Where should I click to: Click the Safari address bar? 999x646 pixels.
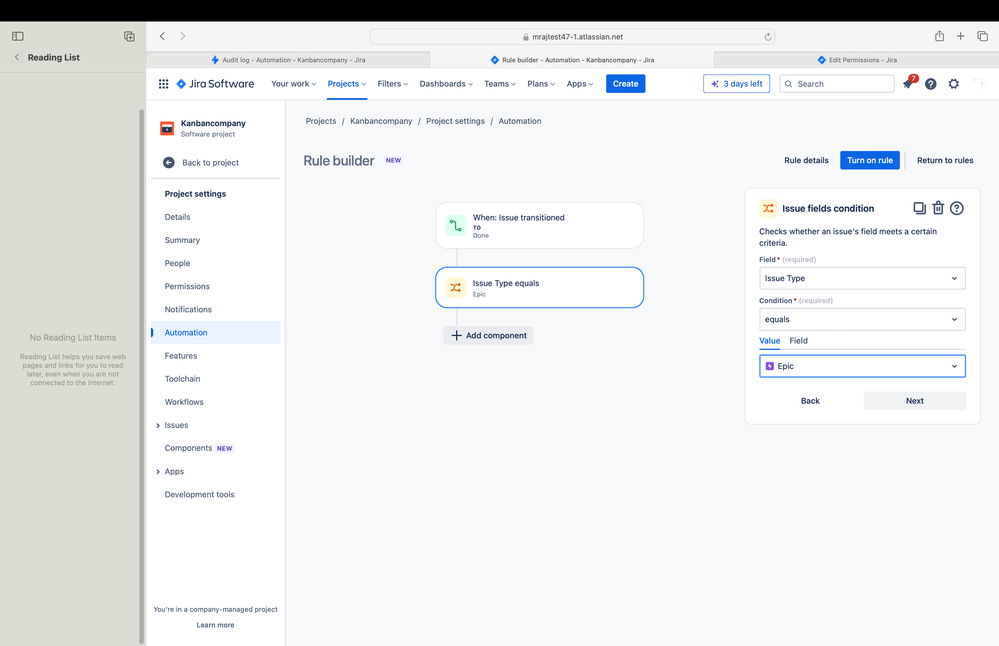[573, 37]
